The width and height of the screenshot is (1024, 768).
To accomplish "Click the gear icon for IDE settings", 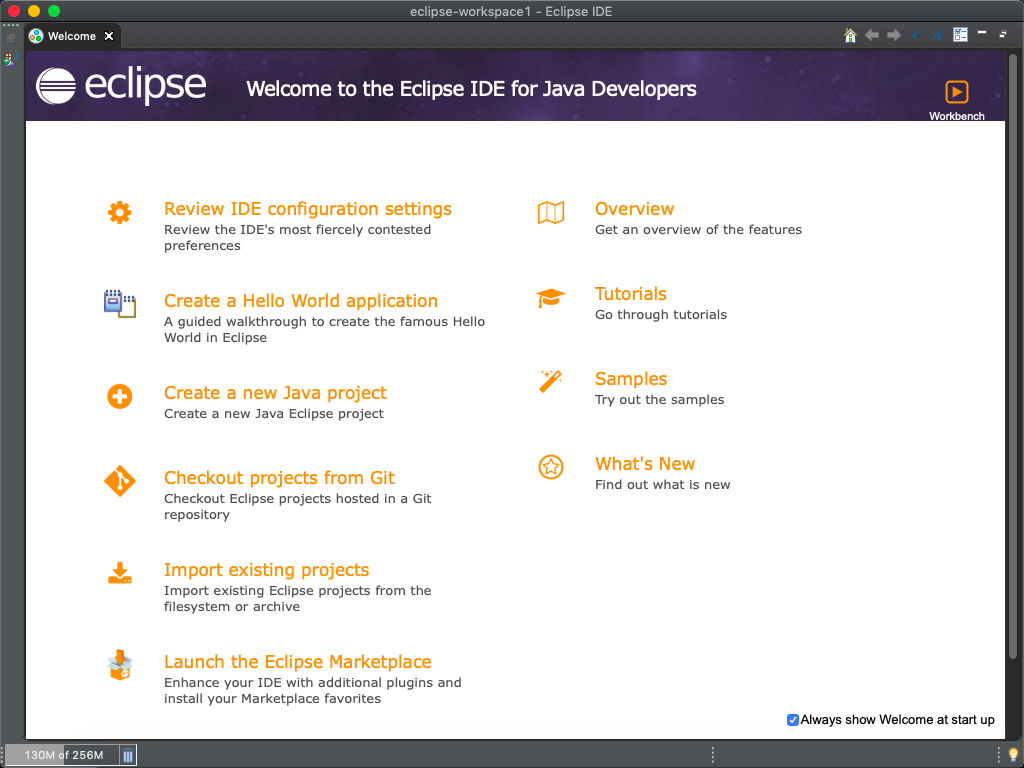I will (120, 212).
